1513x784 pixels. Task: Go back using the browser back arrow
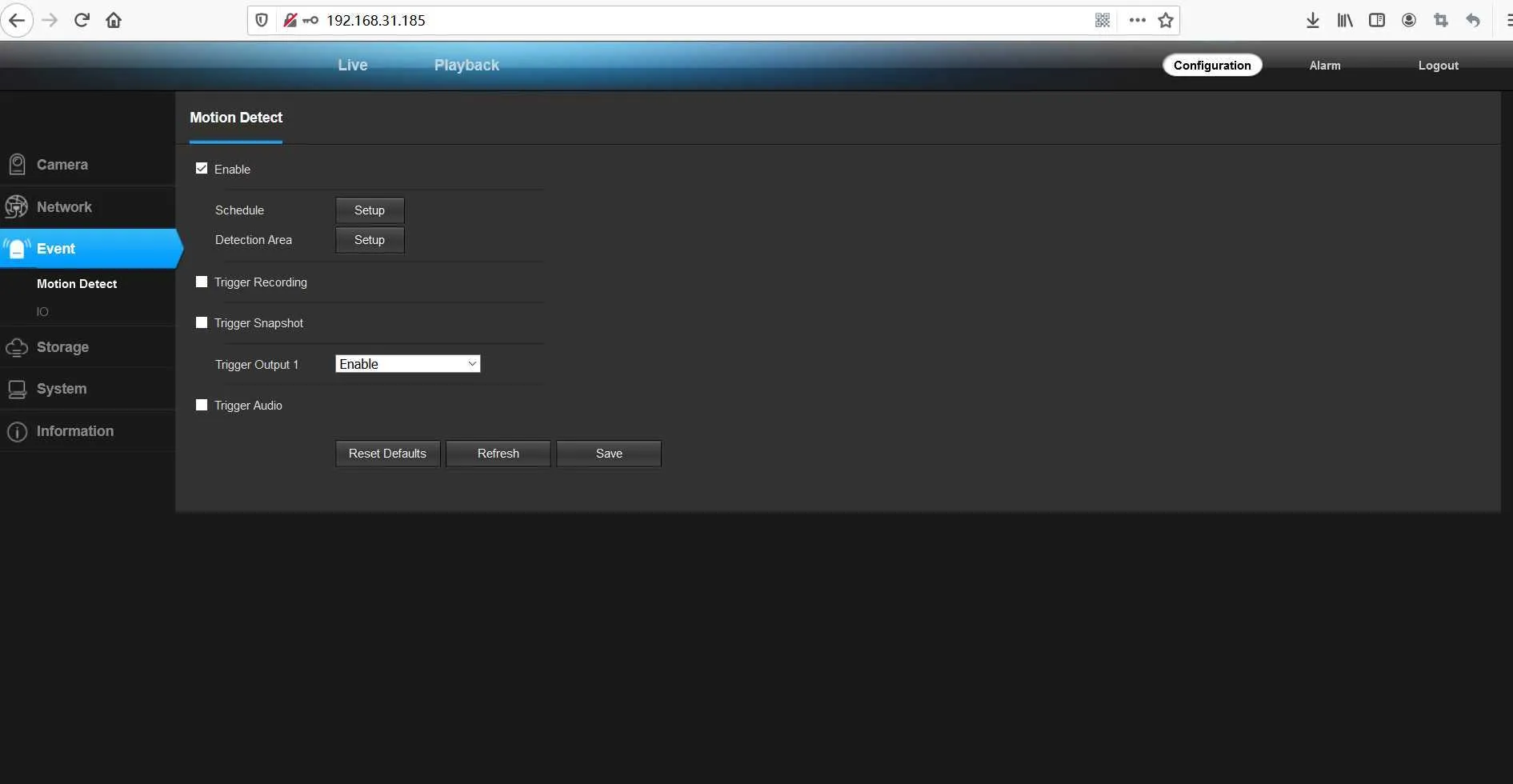[17, 20]
